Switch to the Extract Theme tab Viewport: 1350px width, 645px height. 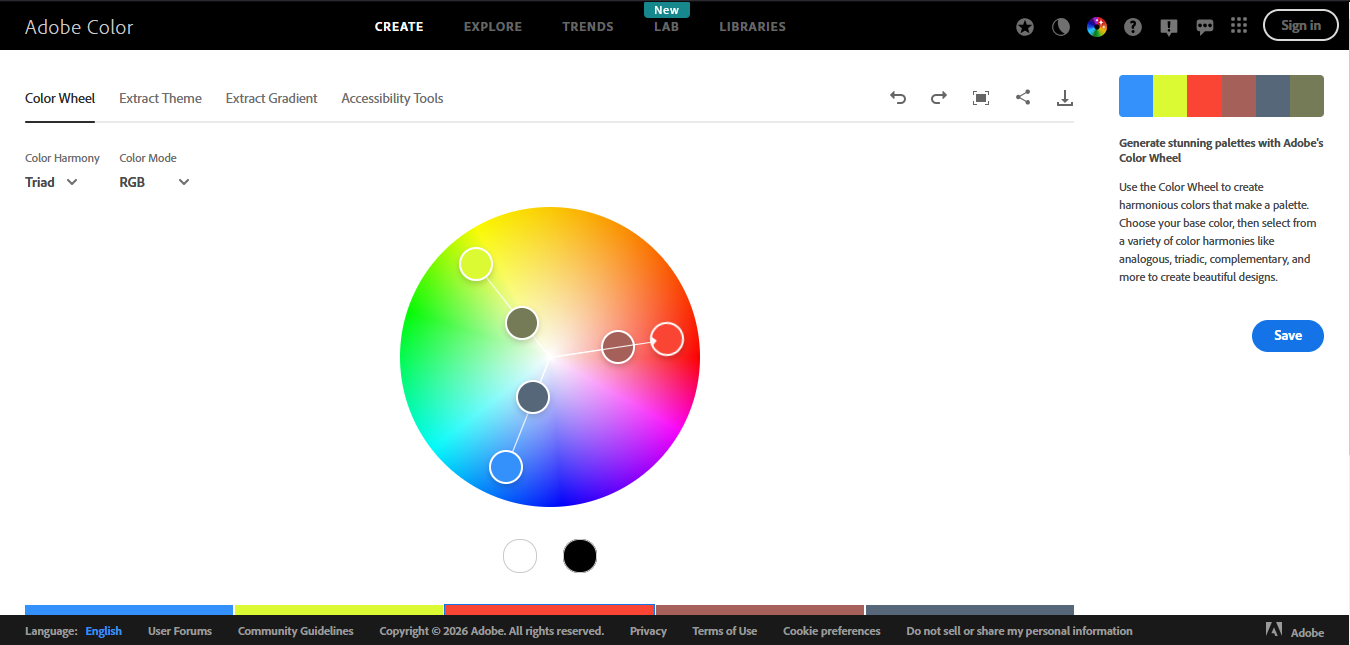[160, 98]
